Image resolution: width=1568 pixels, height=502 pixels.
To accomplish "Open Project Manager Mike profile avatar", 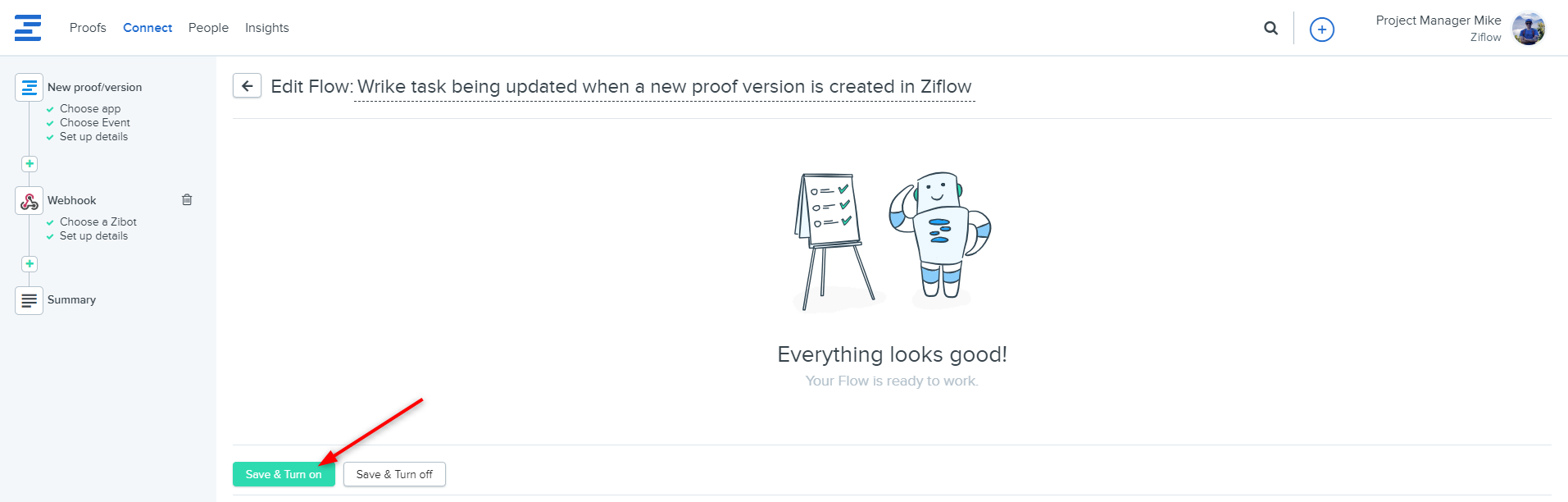I will pos(1528,29).
